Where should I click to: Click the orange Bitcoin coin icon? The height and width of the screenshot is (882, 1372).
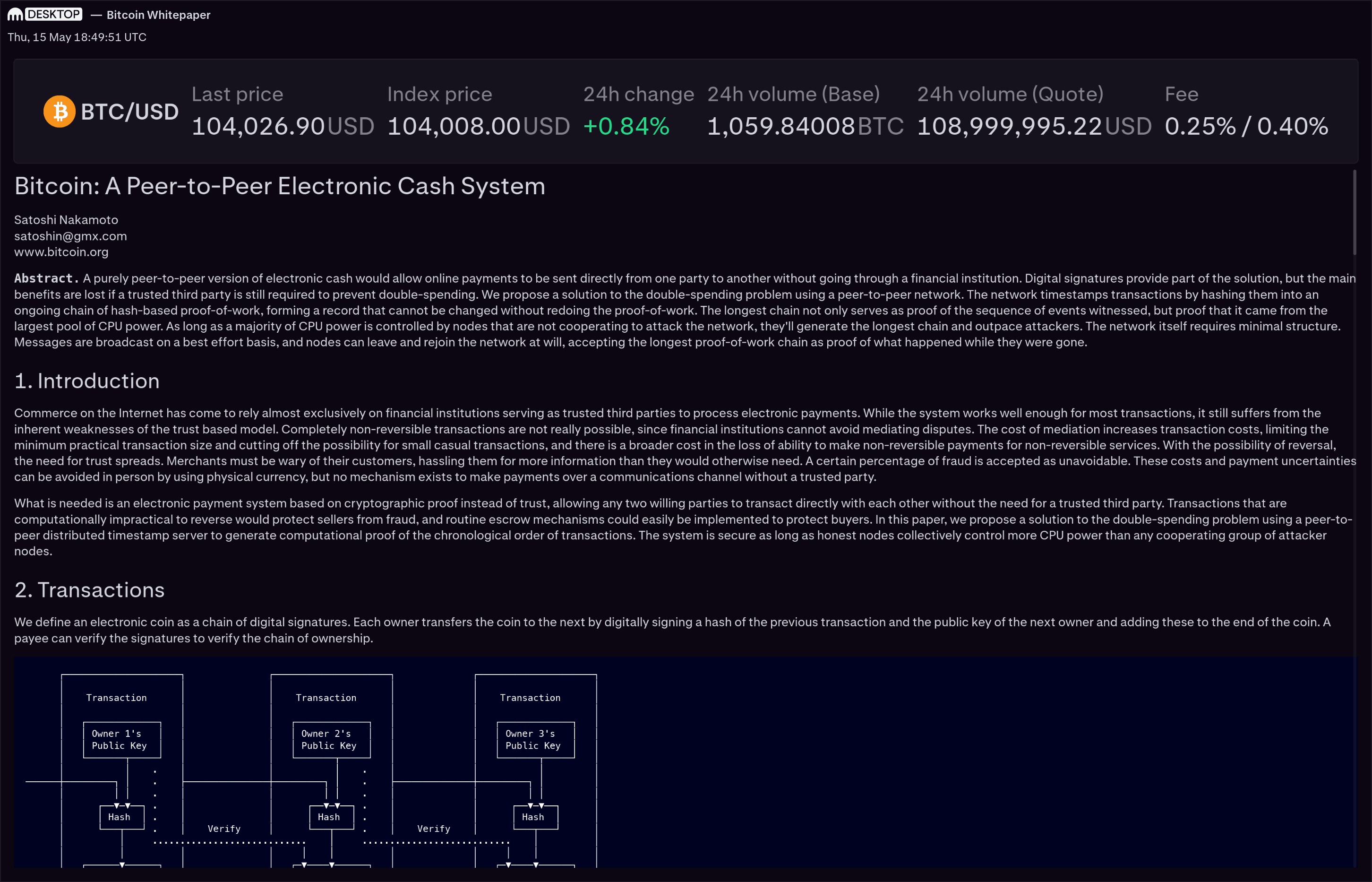pyautogui.click(x=60, y=111)
